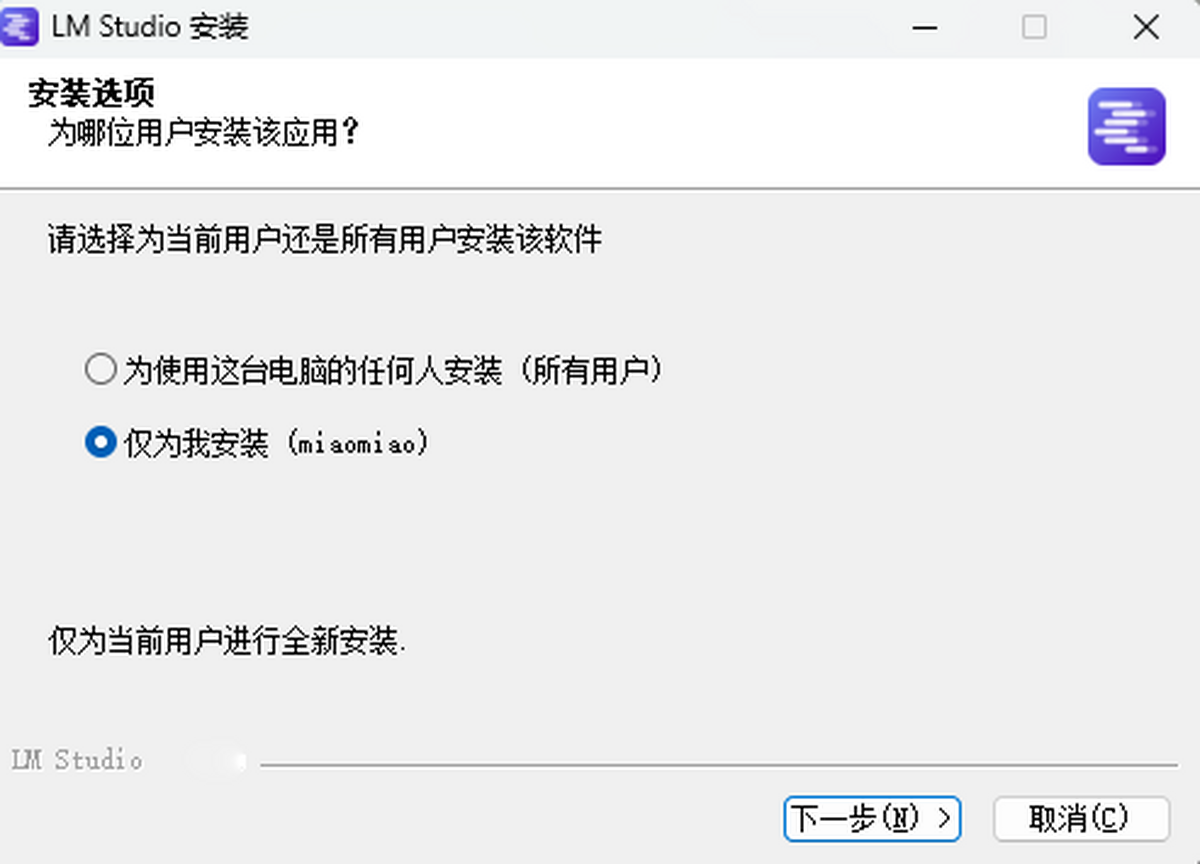Proceed with the 下一步(N) button

872,819
